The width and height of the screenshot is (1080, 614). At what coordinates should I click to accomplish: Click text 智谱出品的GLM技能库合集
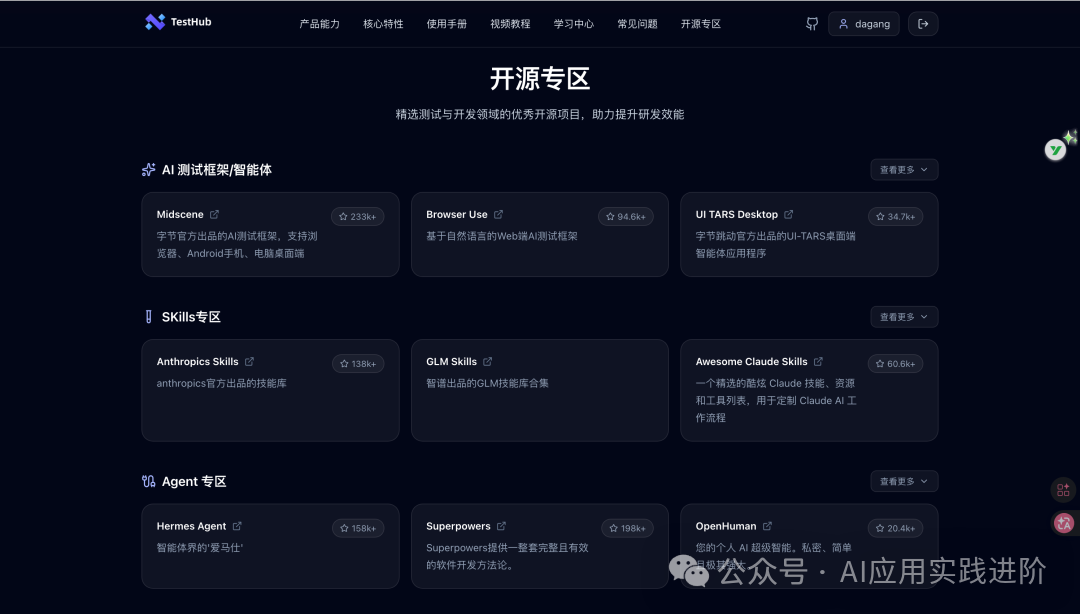tap(487, 383)
